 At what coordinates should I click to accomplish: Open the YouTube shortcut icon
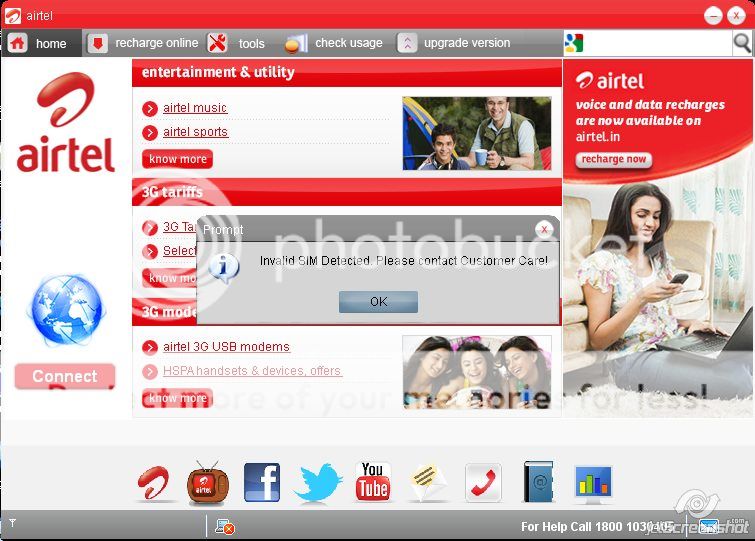tap(373, 482)
